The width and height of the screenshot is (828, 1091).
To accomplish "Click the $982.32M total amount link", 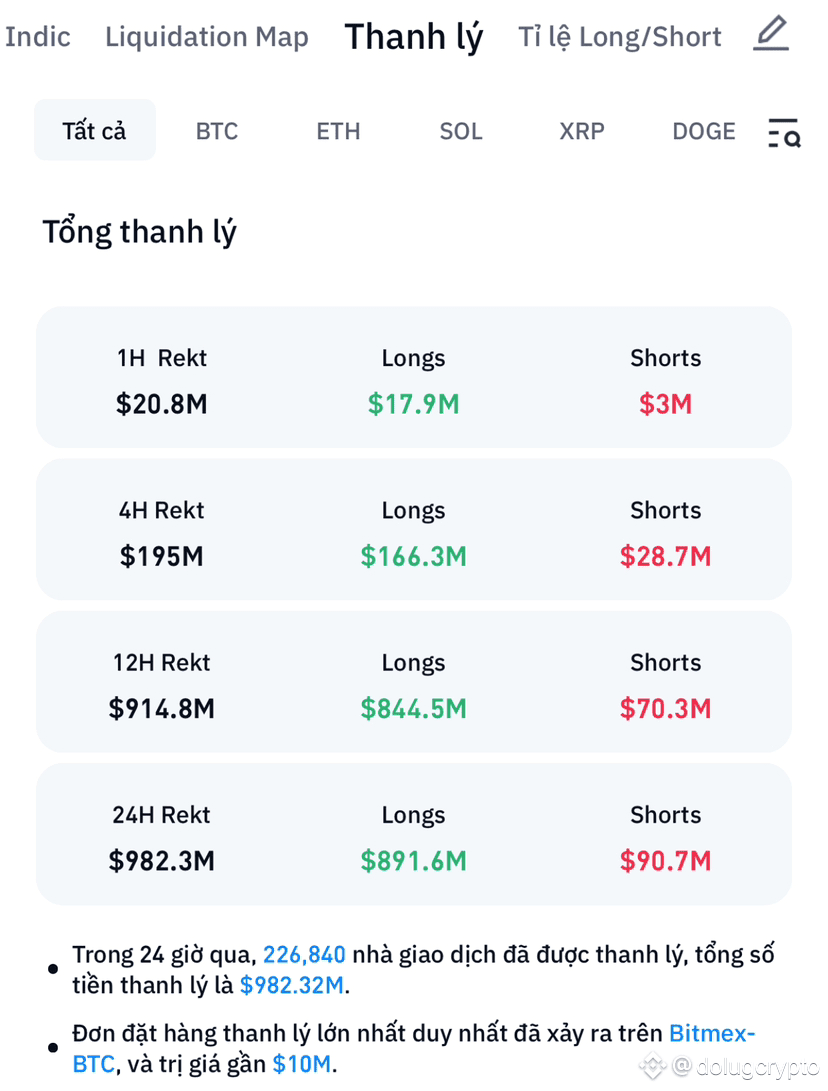I will [292, 985].
